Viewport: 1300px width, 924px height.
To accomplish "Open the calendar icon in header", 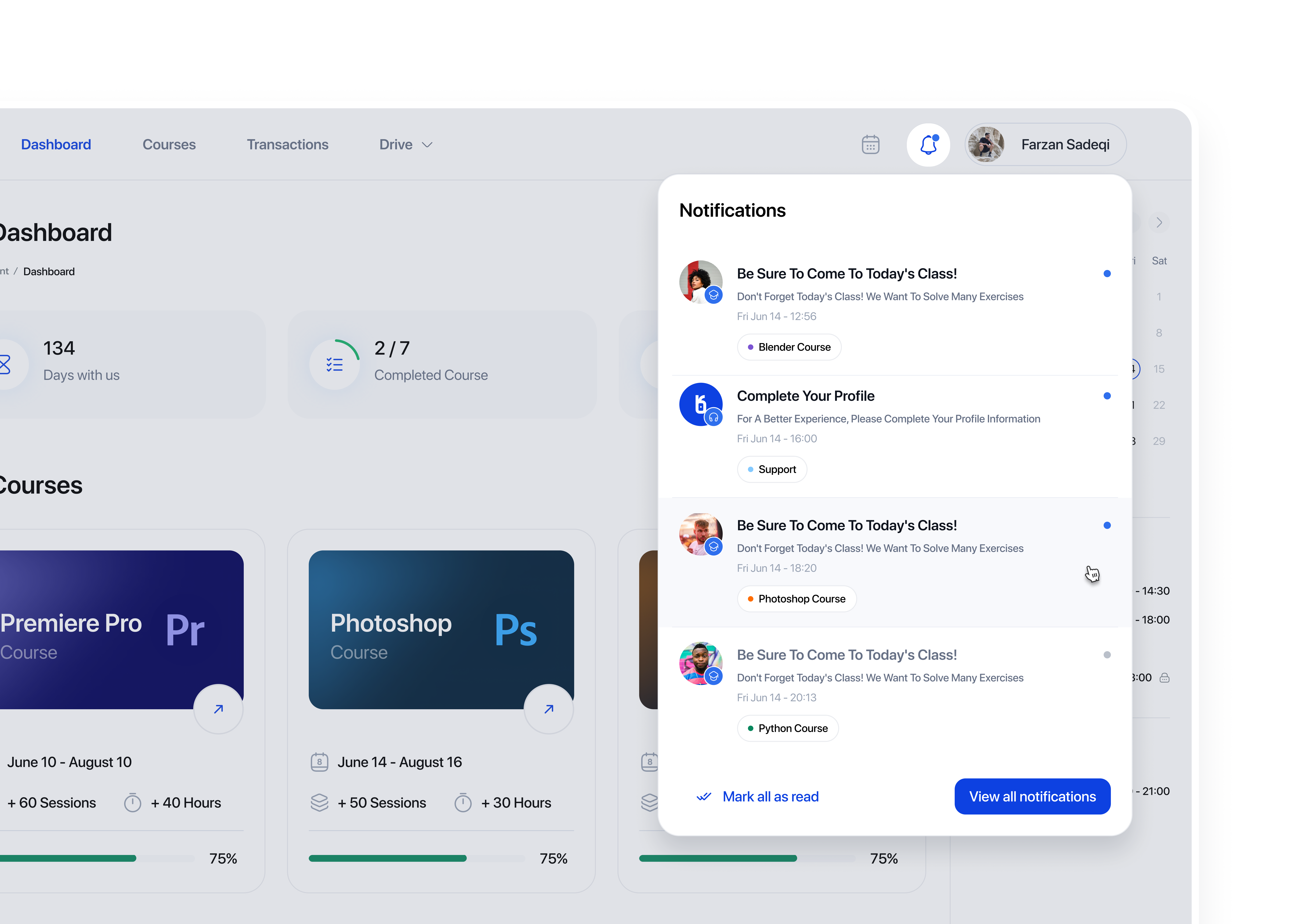I will 870,145.
